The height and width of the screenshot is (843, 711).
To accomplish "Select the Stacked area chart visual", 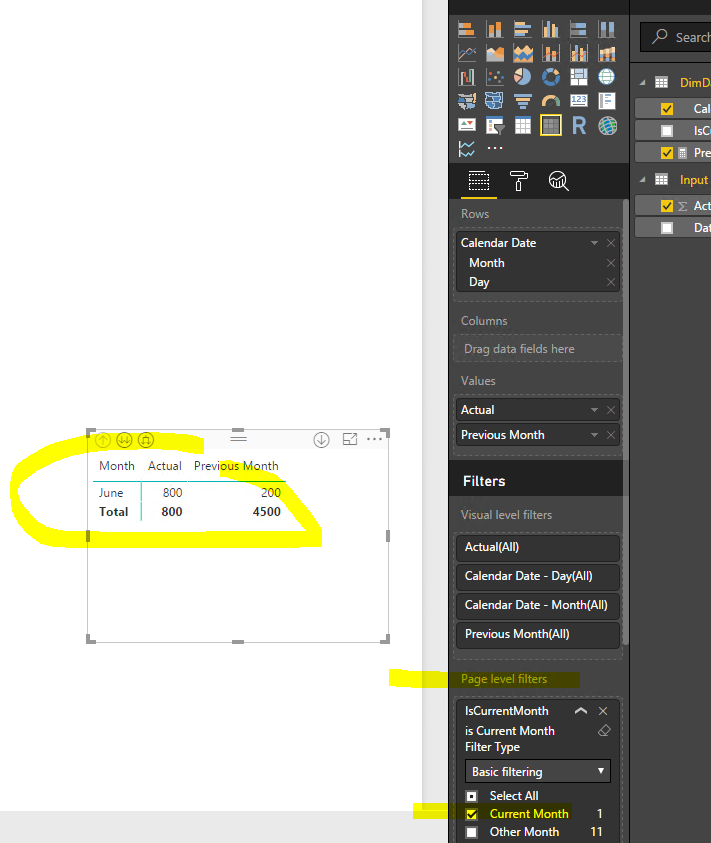I will pos(523,53).
